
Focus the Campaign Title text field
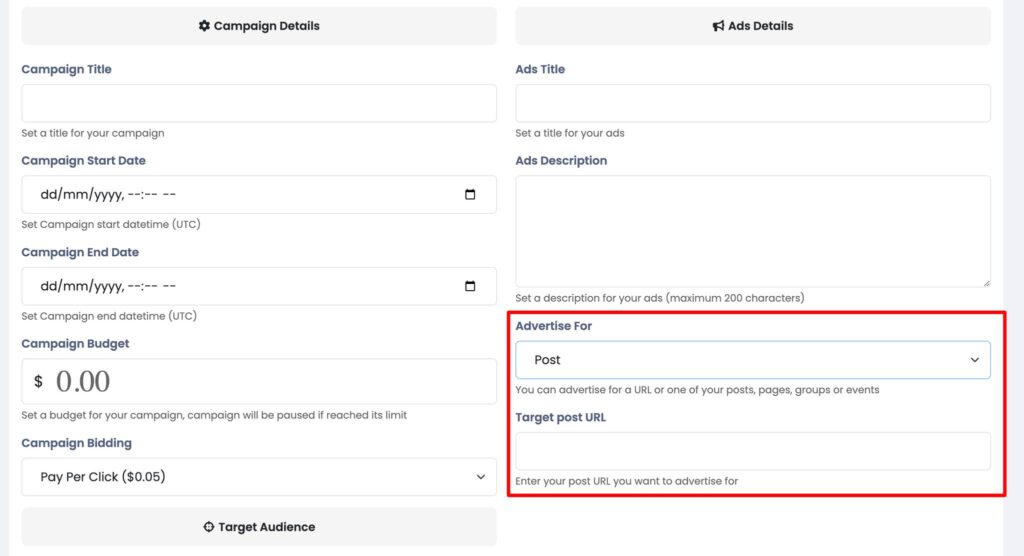(x=259, y=103)
